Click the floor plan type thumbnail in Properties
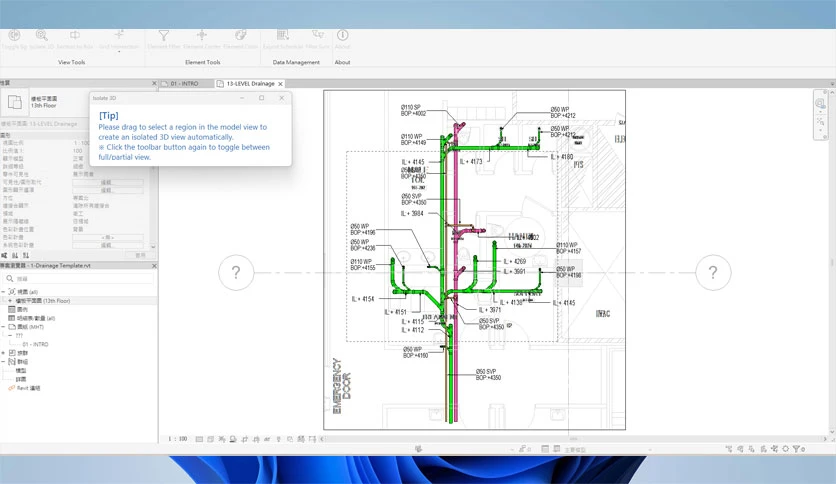Image resolution: width=836 pixels, height=484 pixels. [x=14, y=102]
